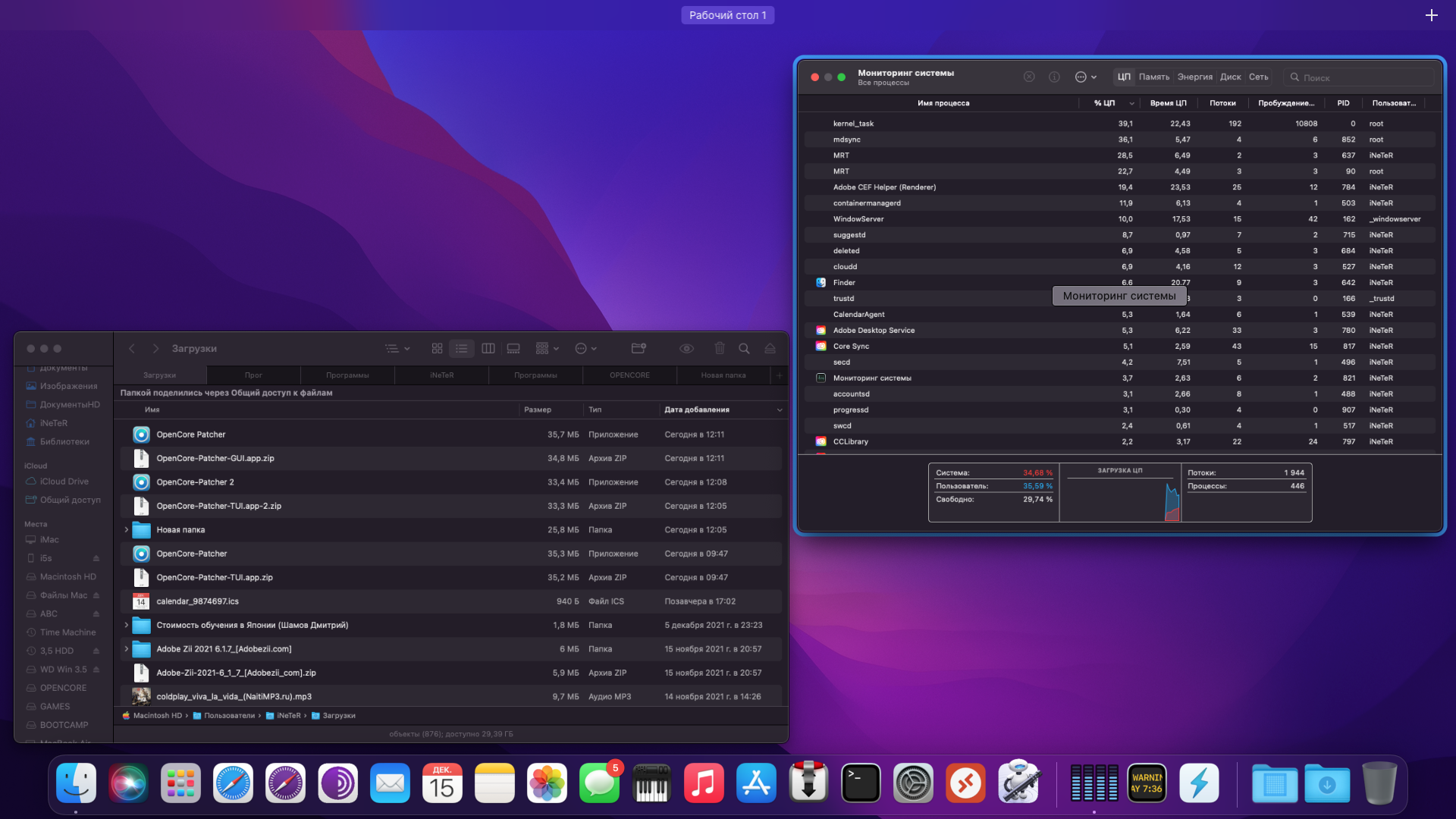Expand the Новая папка folder row
This screenshot has height=819, width=1456.
(127, 530)
